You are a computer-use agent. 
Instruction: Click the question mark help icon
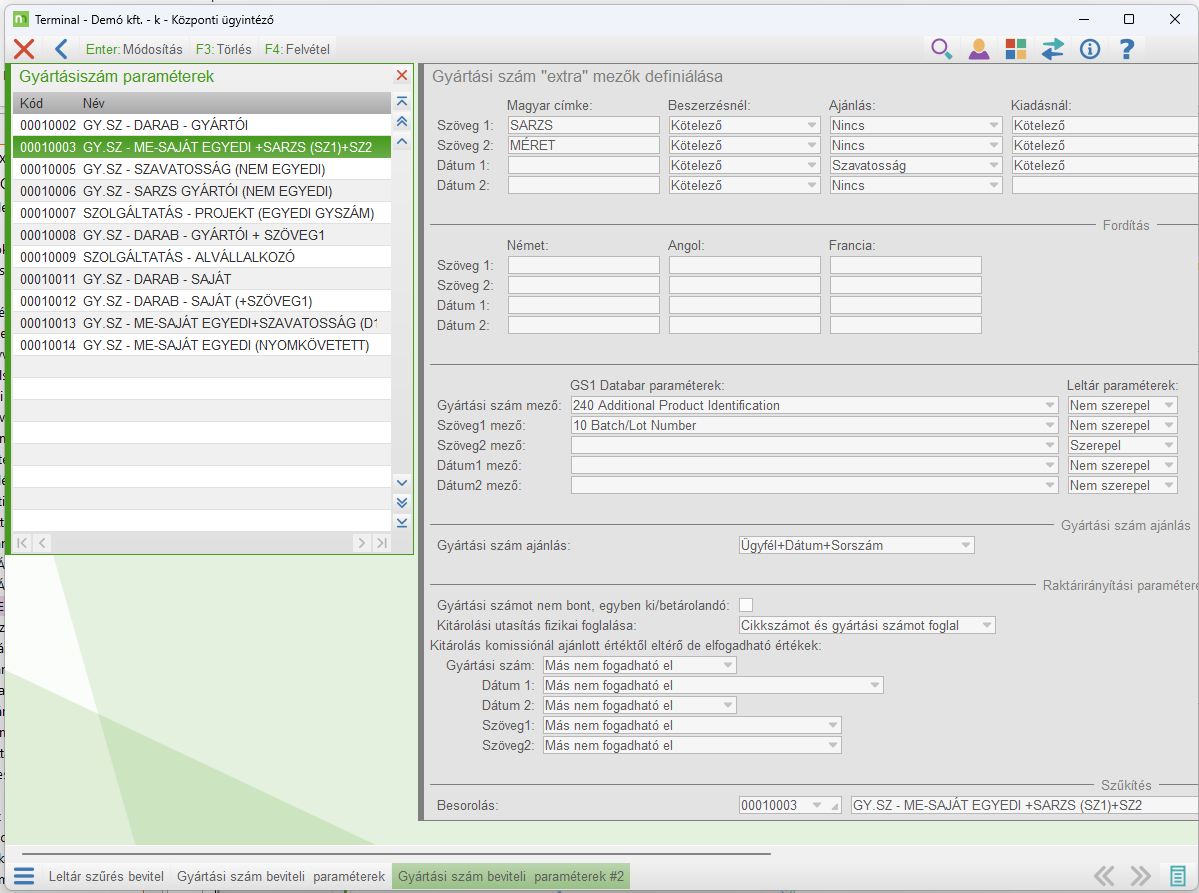[1127, 49]
